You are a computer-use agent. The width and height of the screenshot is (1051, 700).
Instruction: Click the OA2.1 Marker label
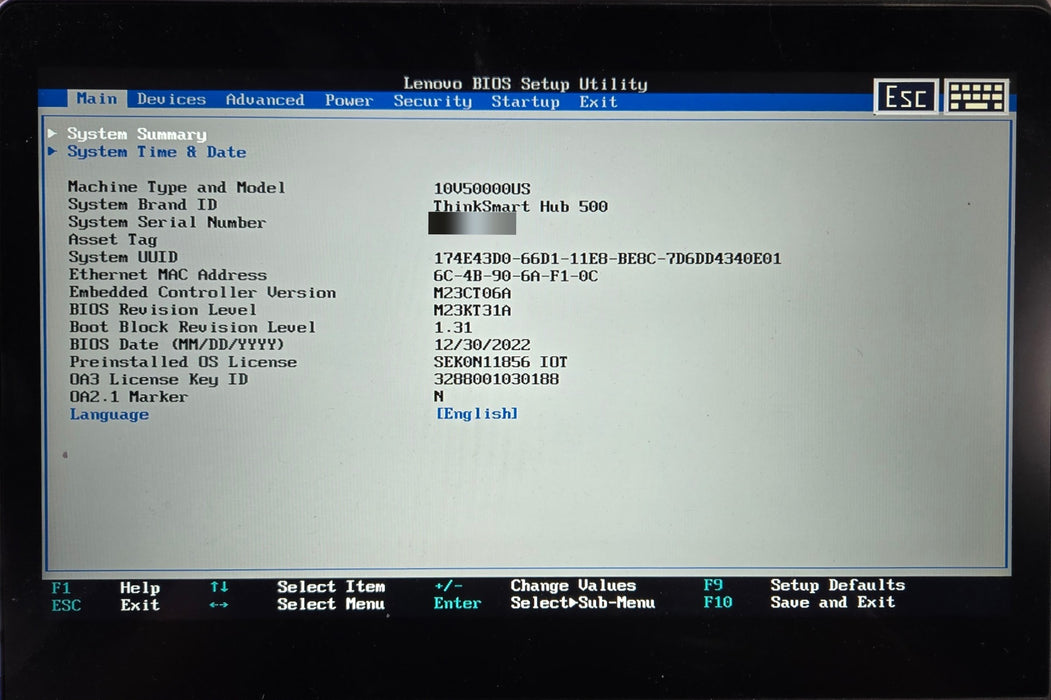point(129,397)
